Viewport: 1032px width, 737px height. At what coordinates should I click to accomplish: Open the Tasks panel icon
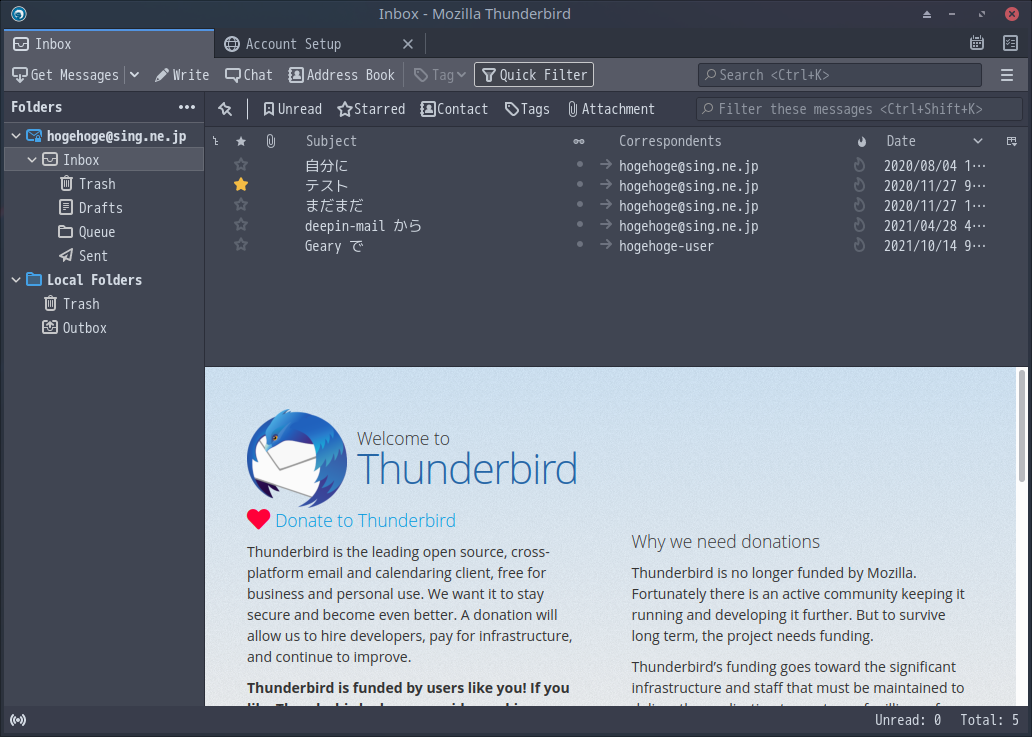tap(1010, 43)
